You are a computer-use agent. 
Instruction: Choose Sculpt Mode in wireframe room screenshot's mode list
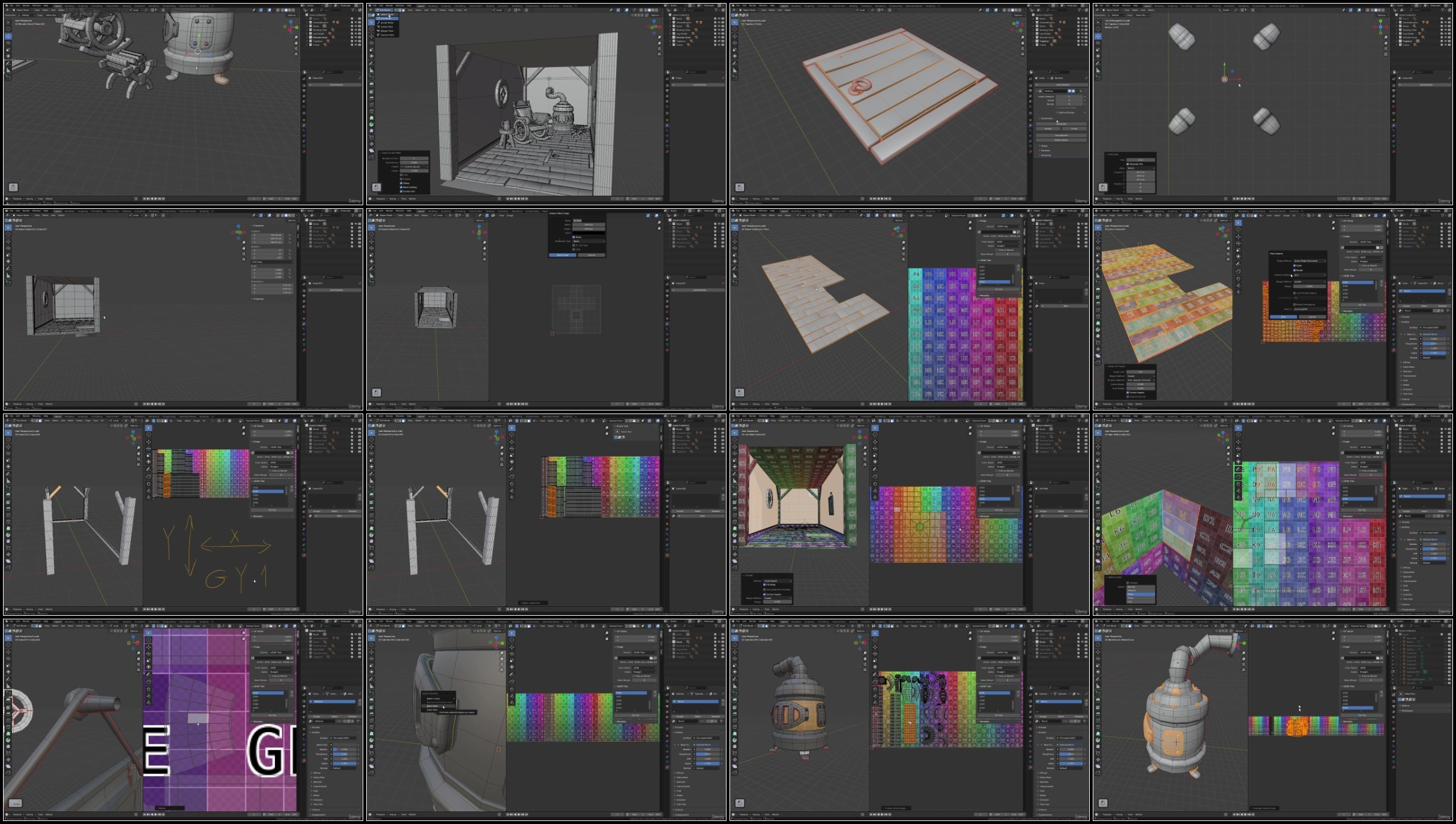click(x=387, y=23)
